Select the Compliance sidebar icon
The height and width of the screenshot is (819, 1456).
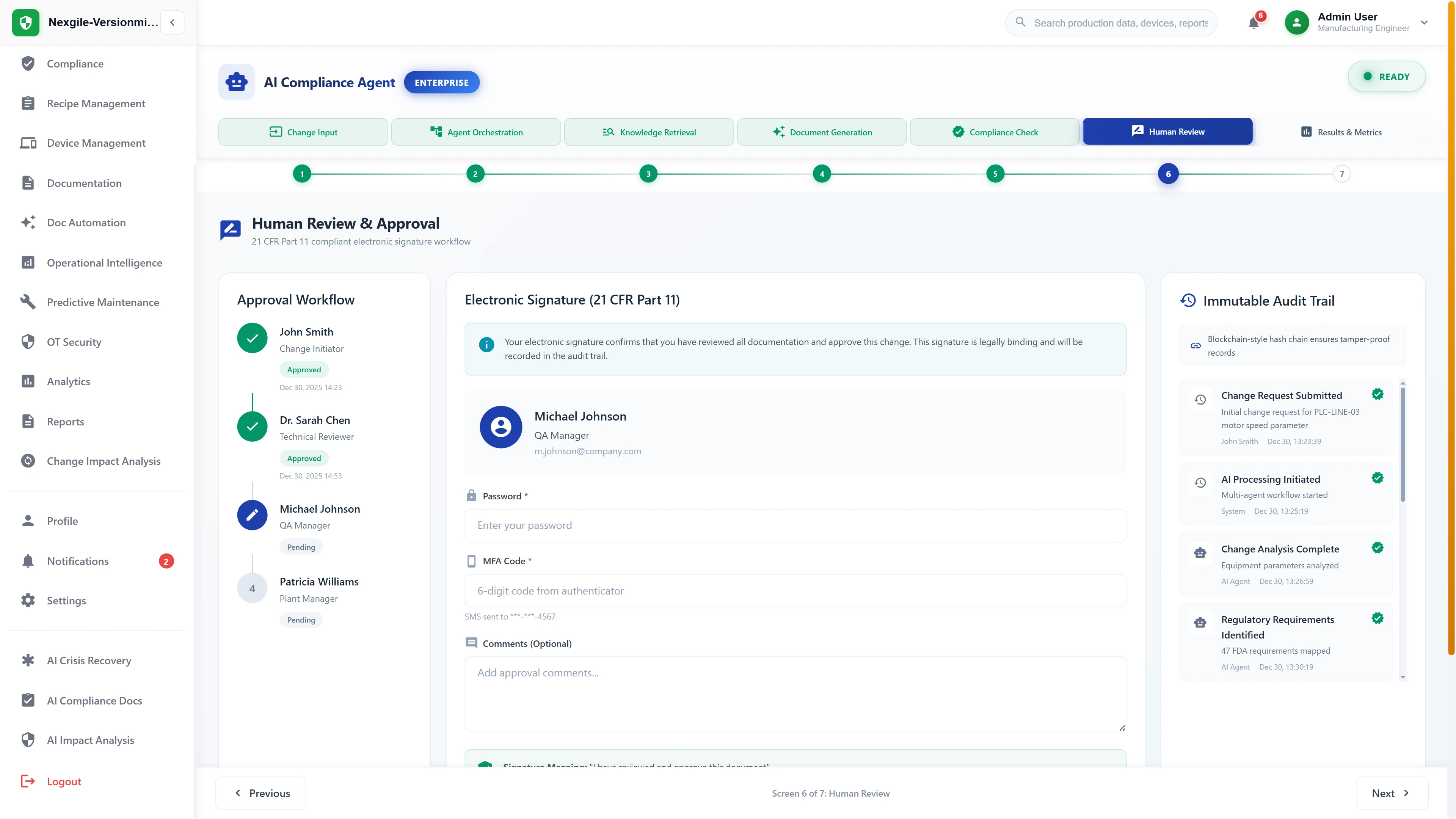coord(28,63)
